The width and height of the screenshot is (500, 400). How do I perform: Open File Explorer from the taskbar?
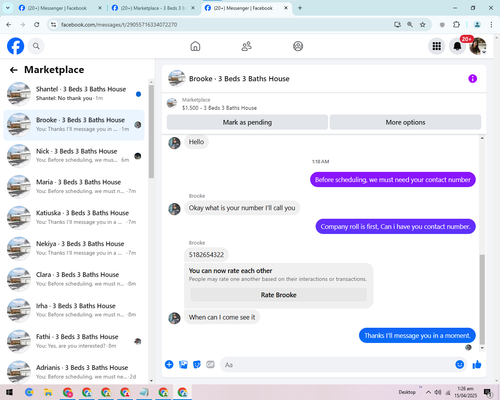tap(48, 392)
